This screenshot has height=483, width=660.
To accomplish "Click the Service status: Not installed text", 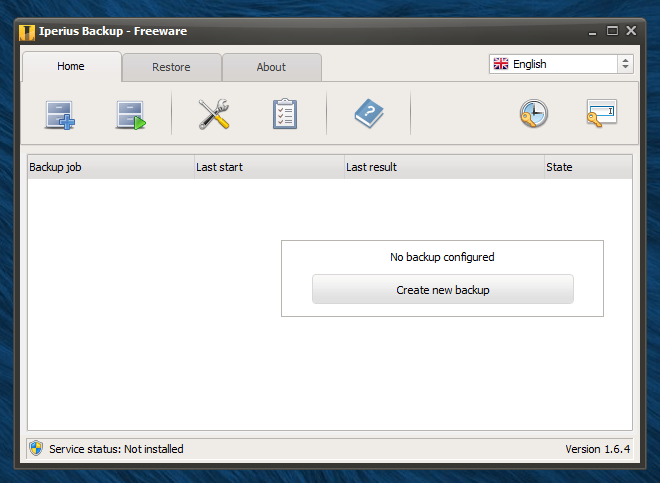I will click(116, 449).
